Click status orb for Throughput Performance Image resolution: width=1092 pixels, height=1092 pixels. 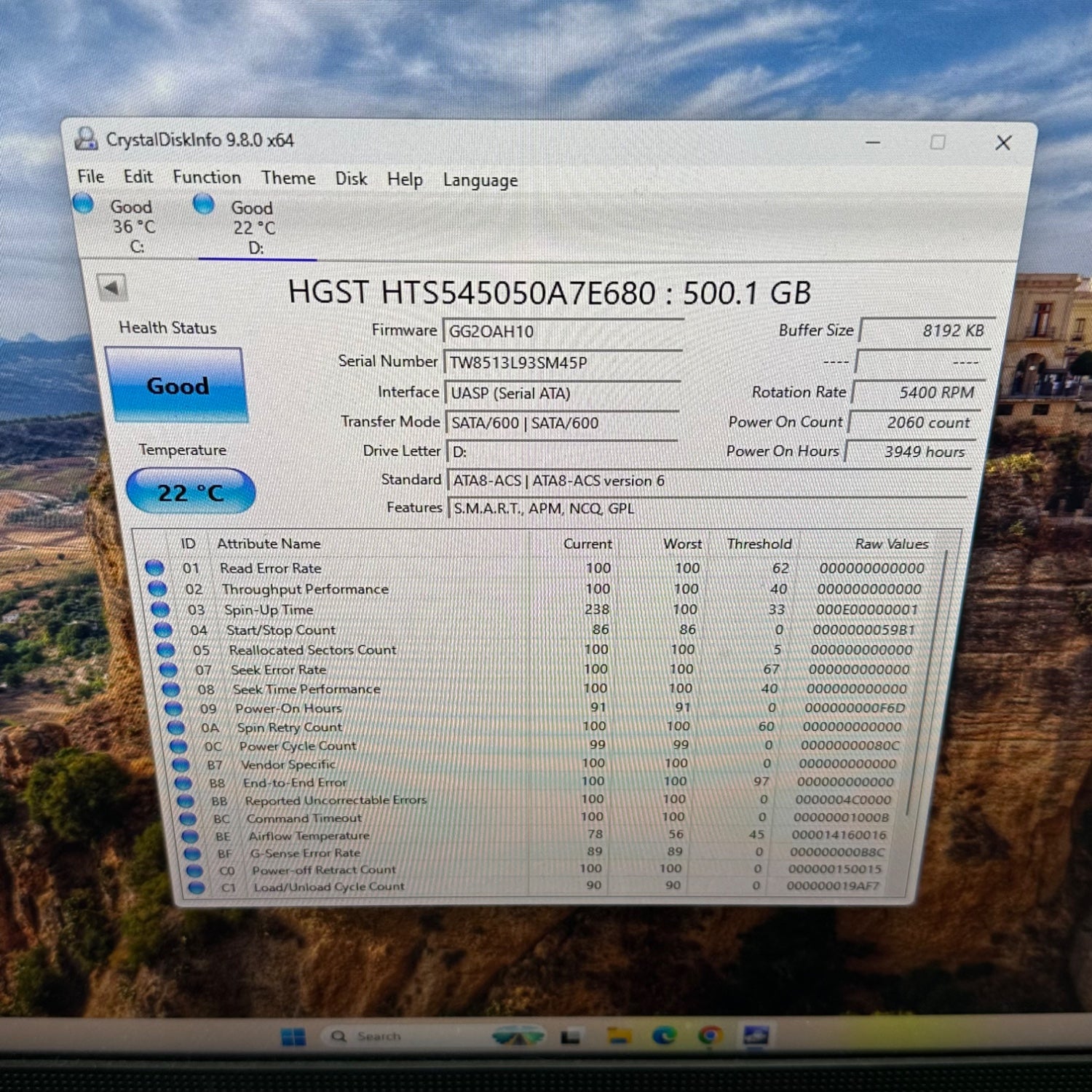click(x=157, y=588)
